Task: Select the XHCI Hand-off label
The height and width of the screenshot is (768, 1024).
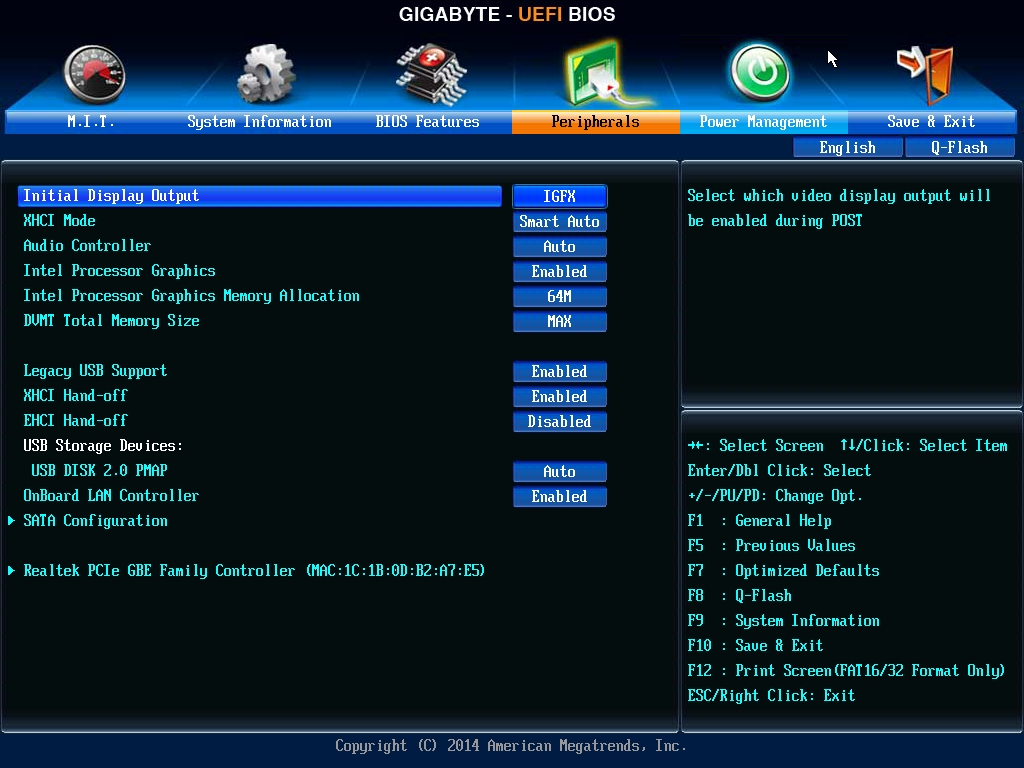Action: point(75,395)
